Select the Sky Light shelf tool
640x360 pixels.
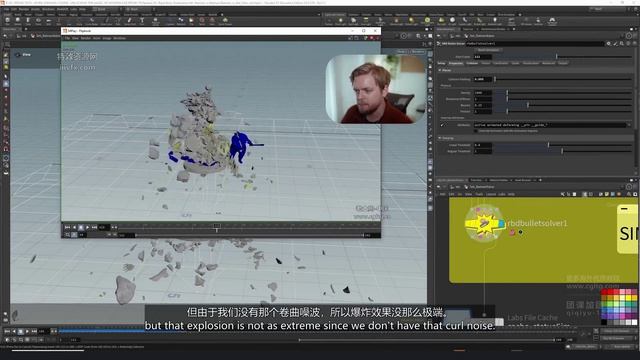point(441,20)
